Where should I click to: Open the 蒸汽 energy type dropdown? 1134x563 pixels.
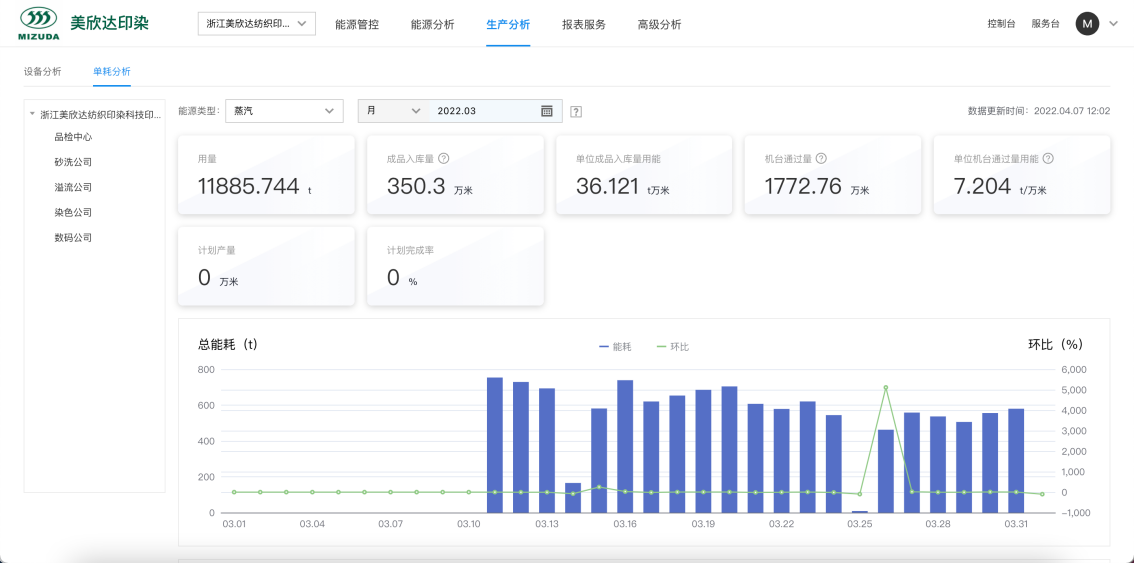pyautogui.click(x=284, y=111)
